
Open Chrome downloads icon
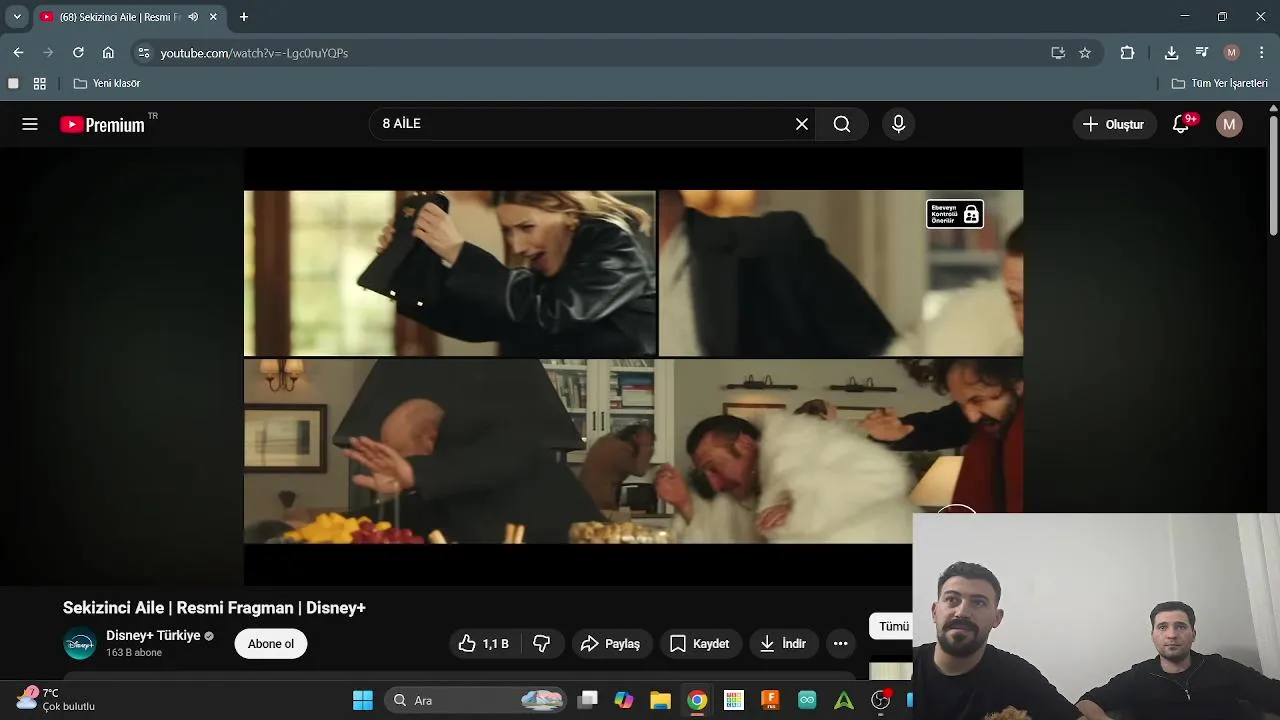point(1171,53)
